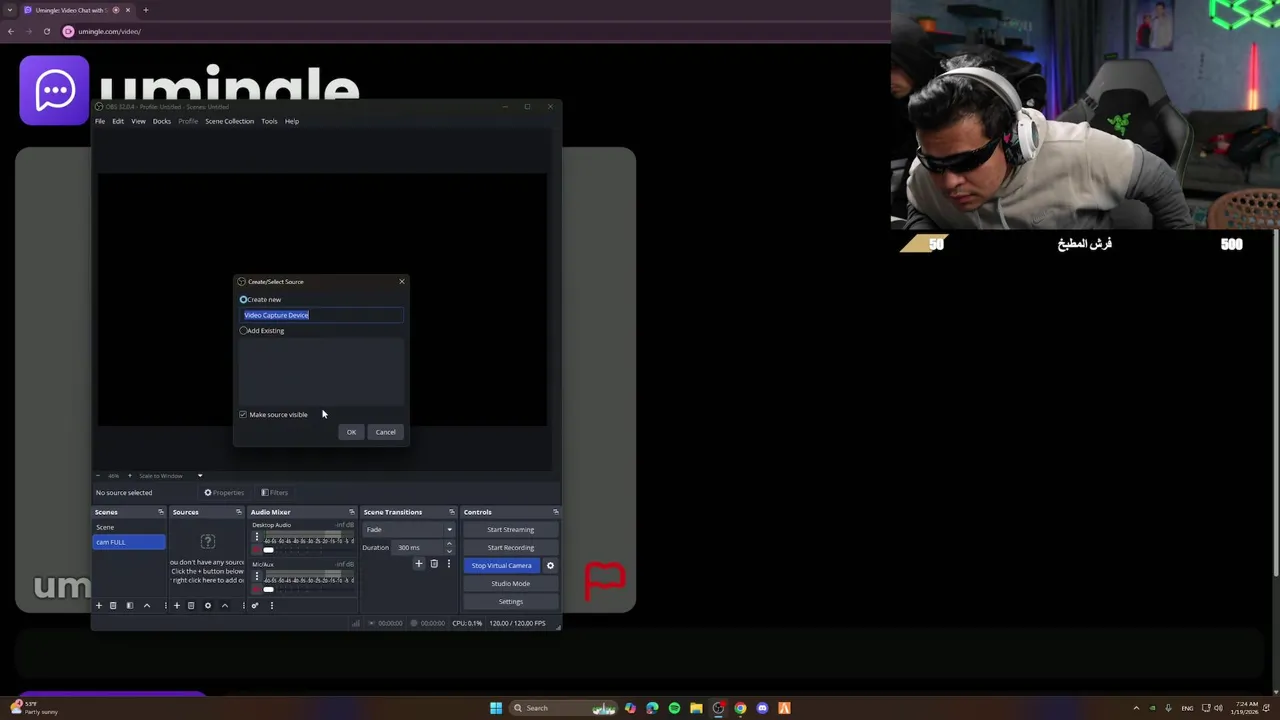Open advanced audio properties gears icon
Screen dimensions: 1280x720
[255, 605]
